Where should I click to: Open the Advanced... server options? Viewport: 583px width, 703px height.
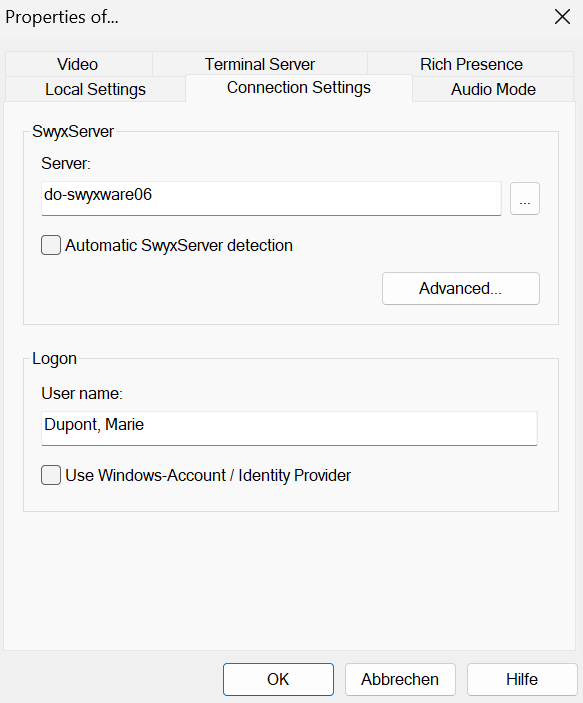pos(461,288)
